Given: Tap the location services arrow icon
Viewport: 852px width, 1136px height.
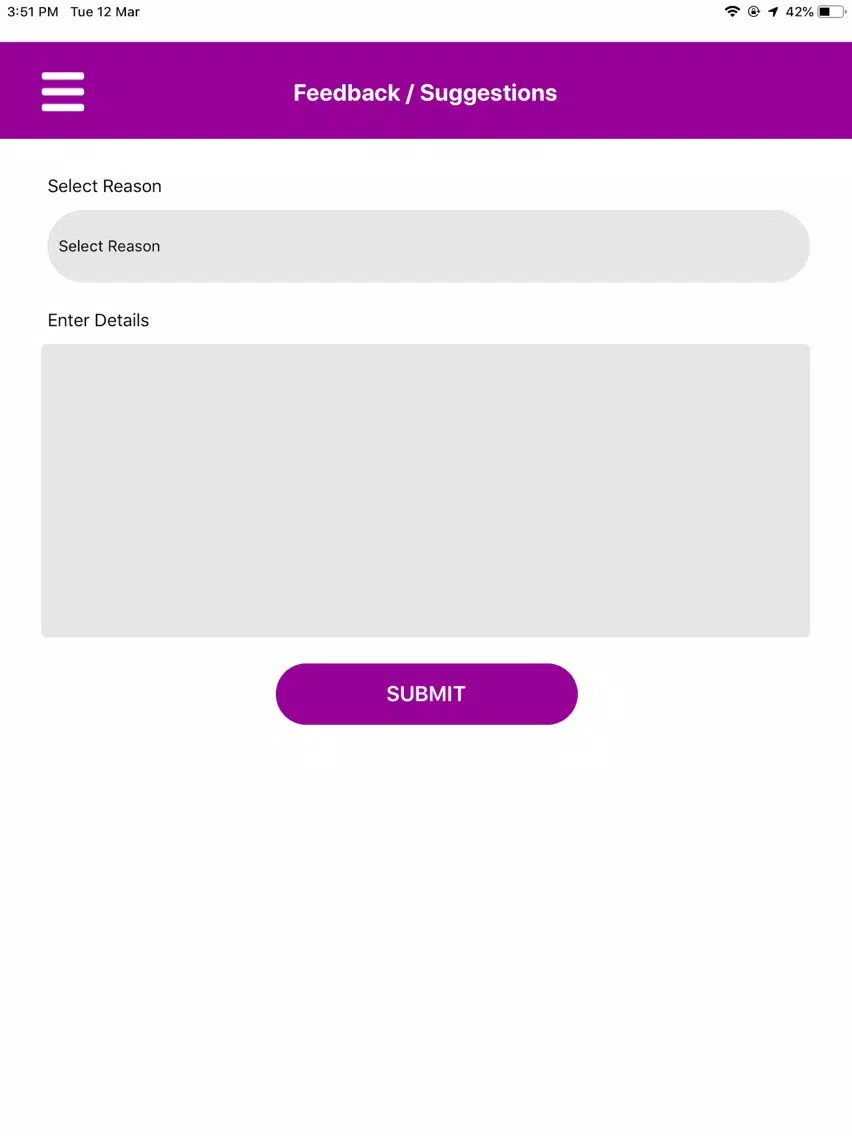Looking at the screenshot, I should (773, 12).
